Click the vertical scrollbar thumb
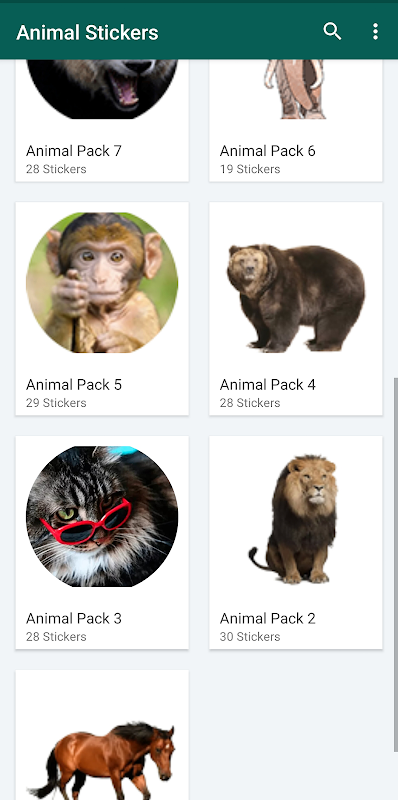The image size is (398, 800). (396, 565)
